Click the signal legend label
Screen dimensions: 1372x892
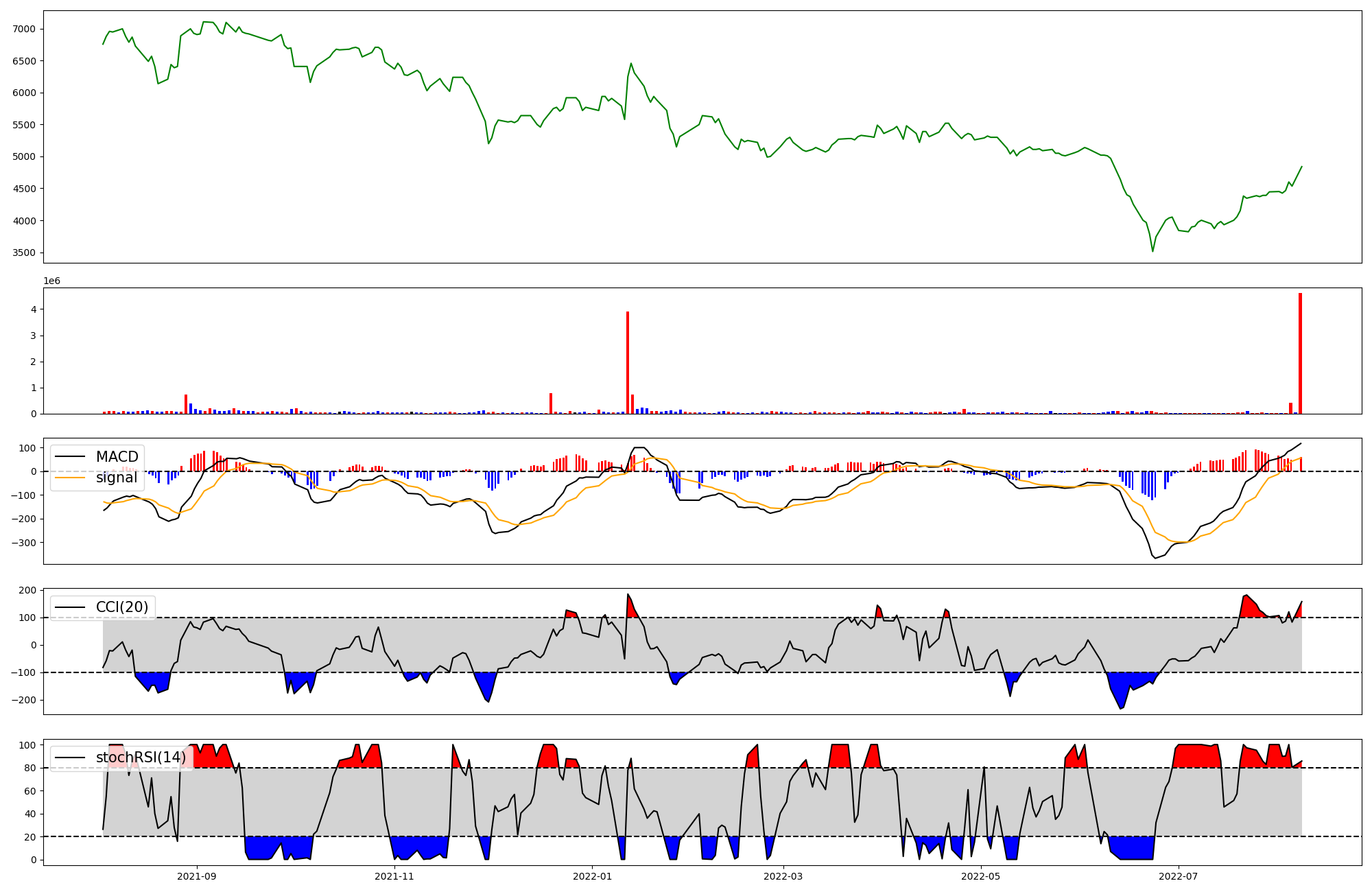click(x=117, y=478)
